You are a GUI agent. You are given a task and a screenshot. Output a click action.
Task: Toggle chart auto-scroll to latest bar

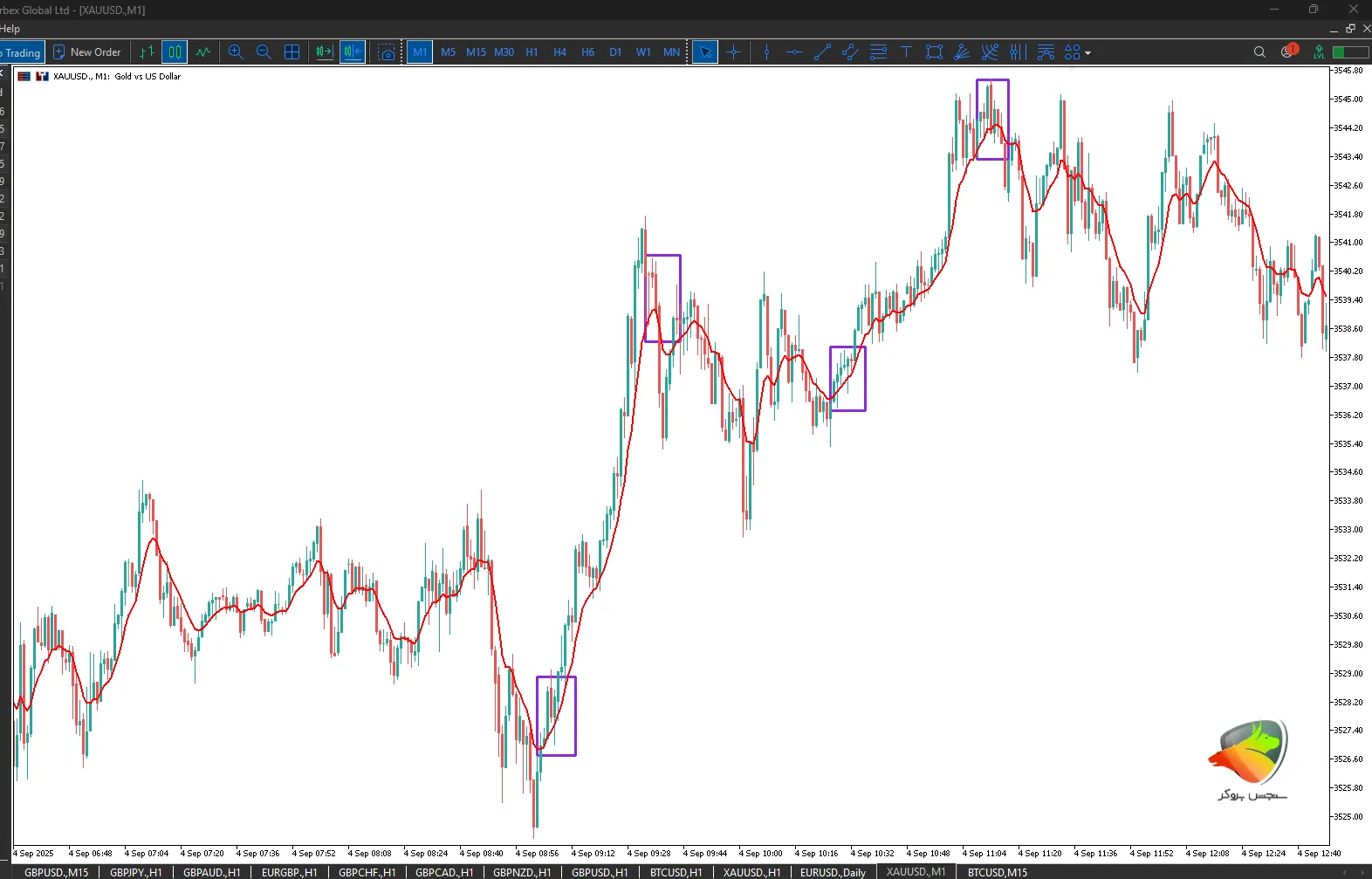[325, 52]
